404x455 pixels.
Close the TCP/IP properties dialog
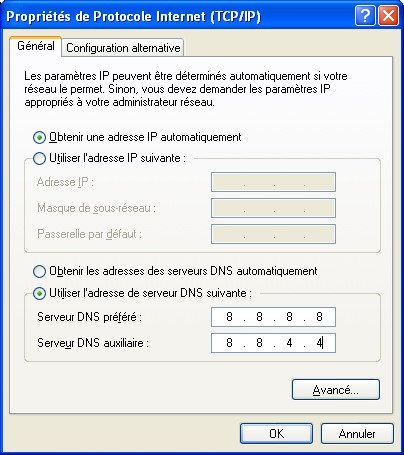coord(388,16)
